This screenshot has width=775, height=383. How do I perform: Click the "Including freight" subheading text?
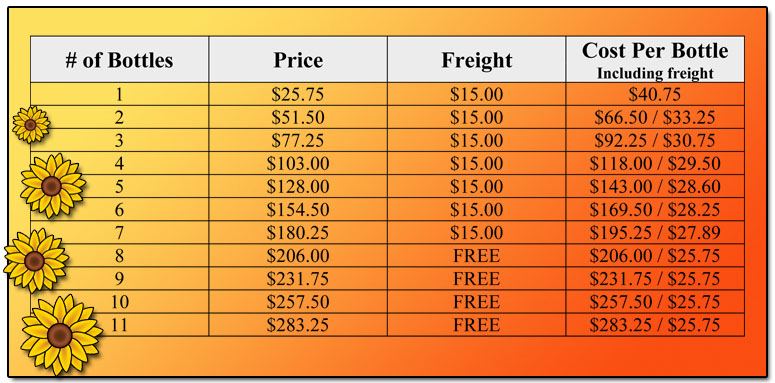[x=655, y=73]
